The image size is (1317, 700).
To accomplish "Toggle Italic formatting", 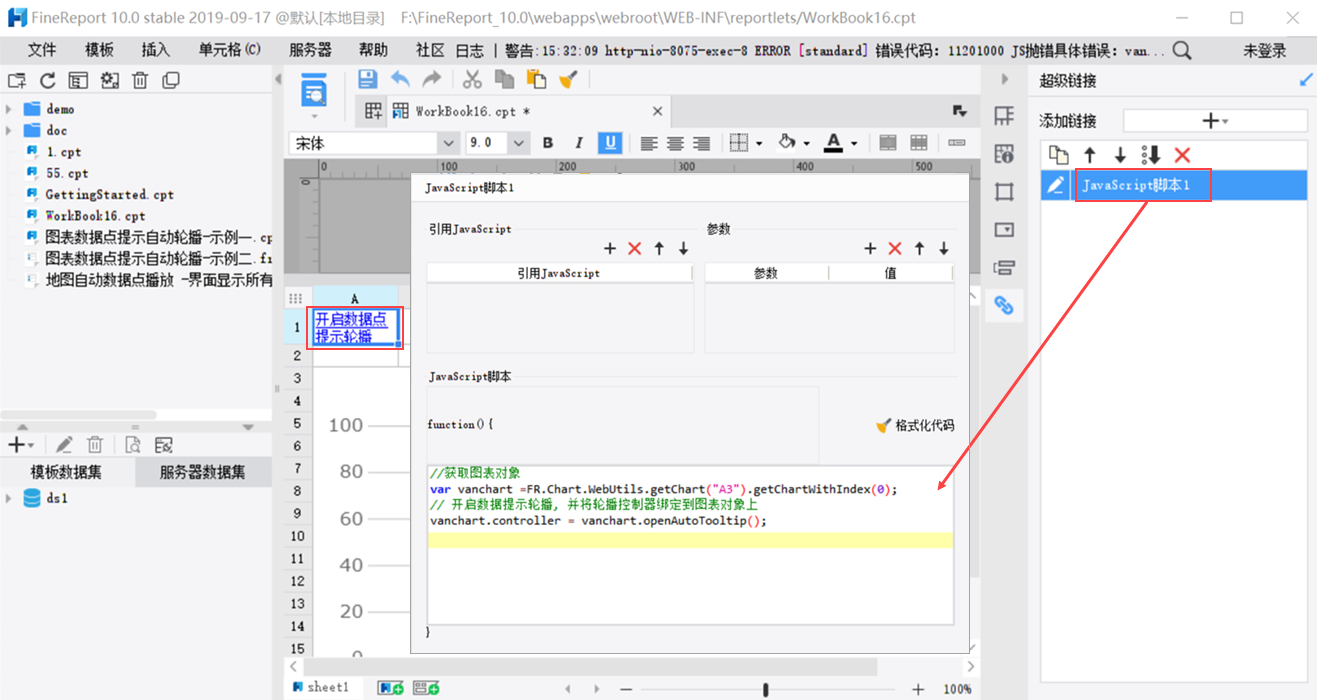I will (578, 143).
